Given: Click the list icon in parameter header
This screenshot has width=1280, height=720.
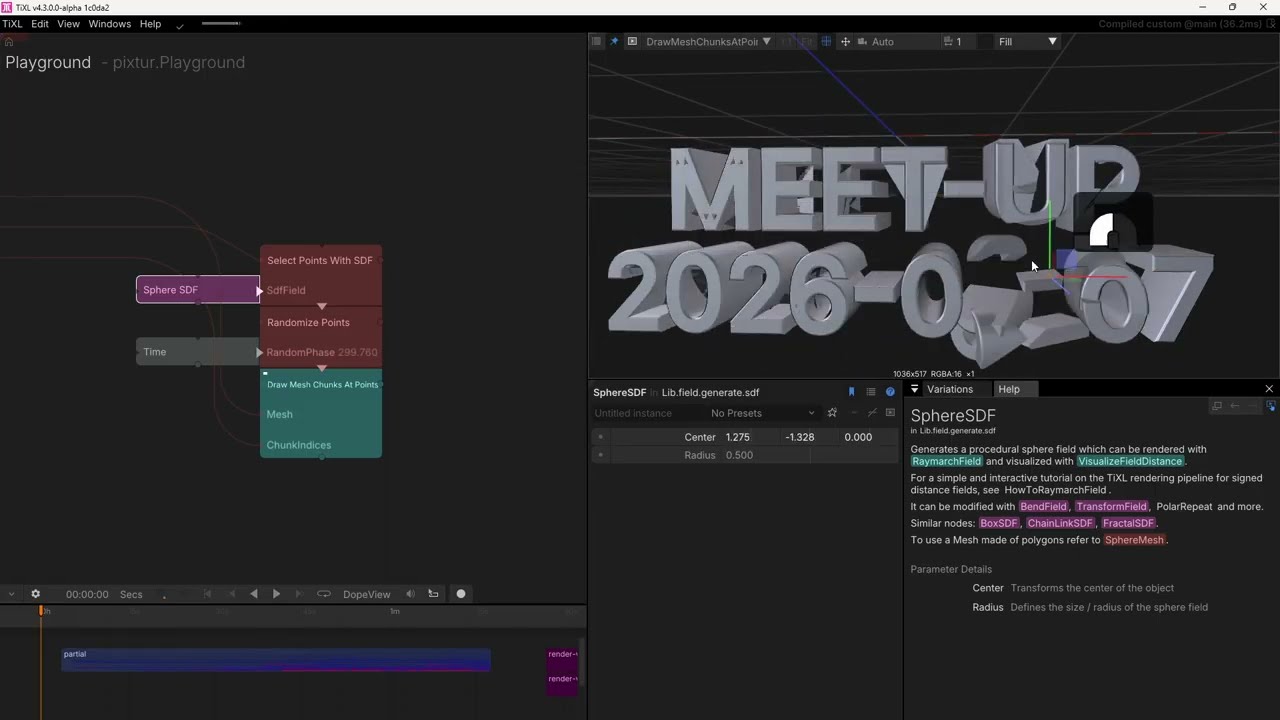Looking at the screenshot, I should click(x=871, y=392).
